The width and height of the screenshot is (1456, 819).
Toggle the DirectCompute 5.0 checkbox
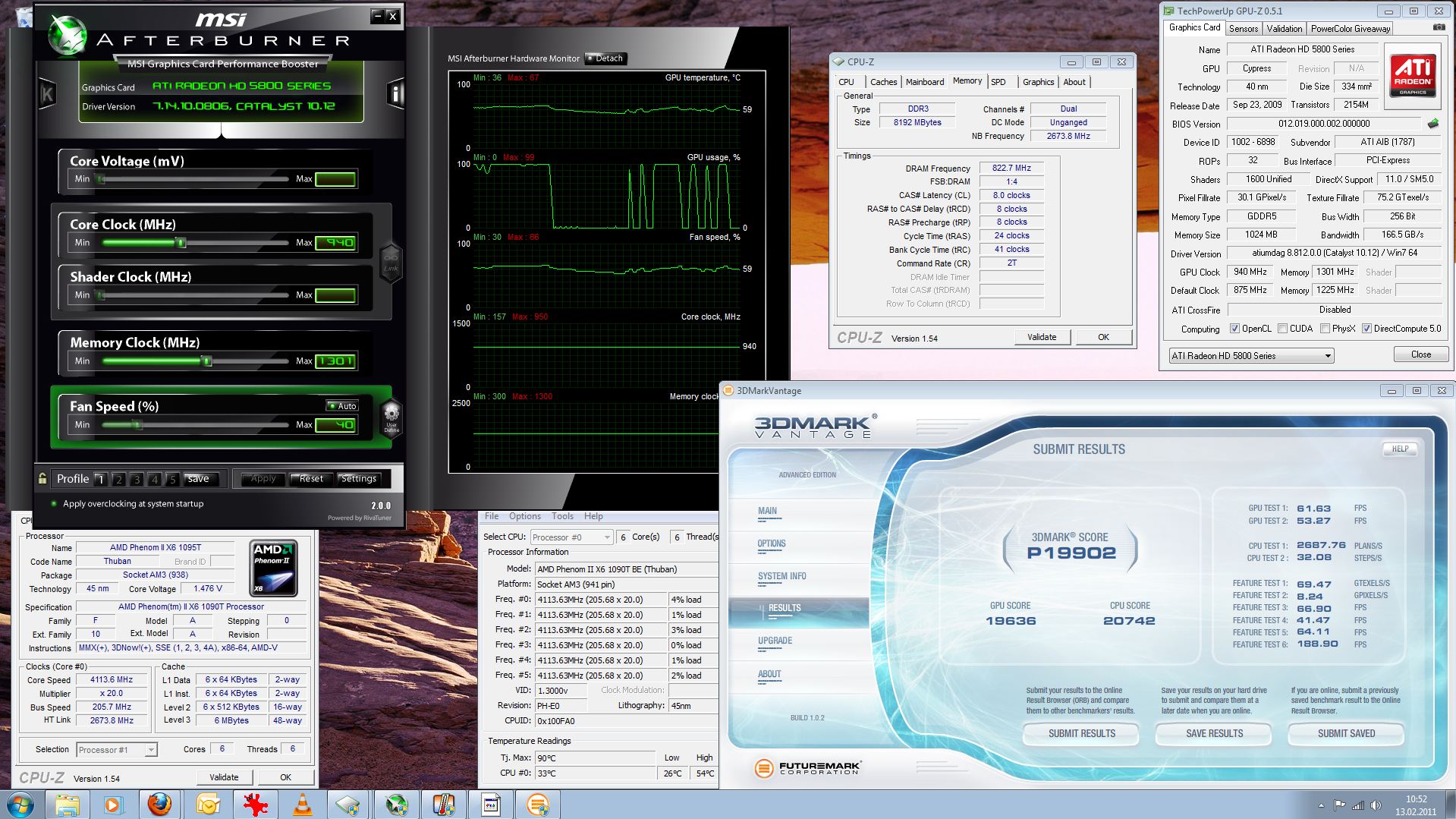click(1366, 329)
